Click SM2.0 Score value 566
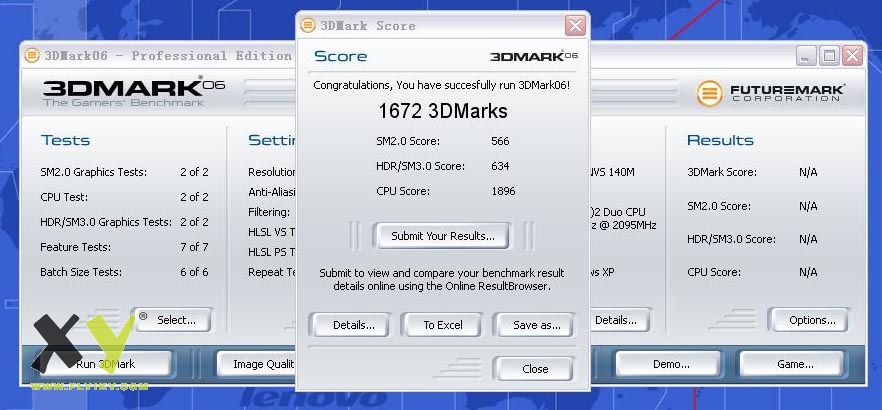This screenshot has width=882, height=410. point(500,141)
